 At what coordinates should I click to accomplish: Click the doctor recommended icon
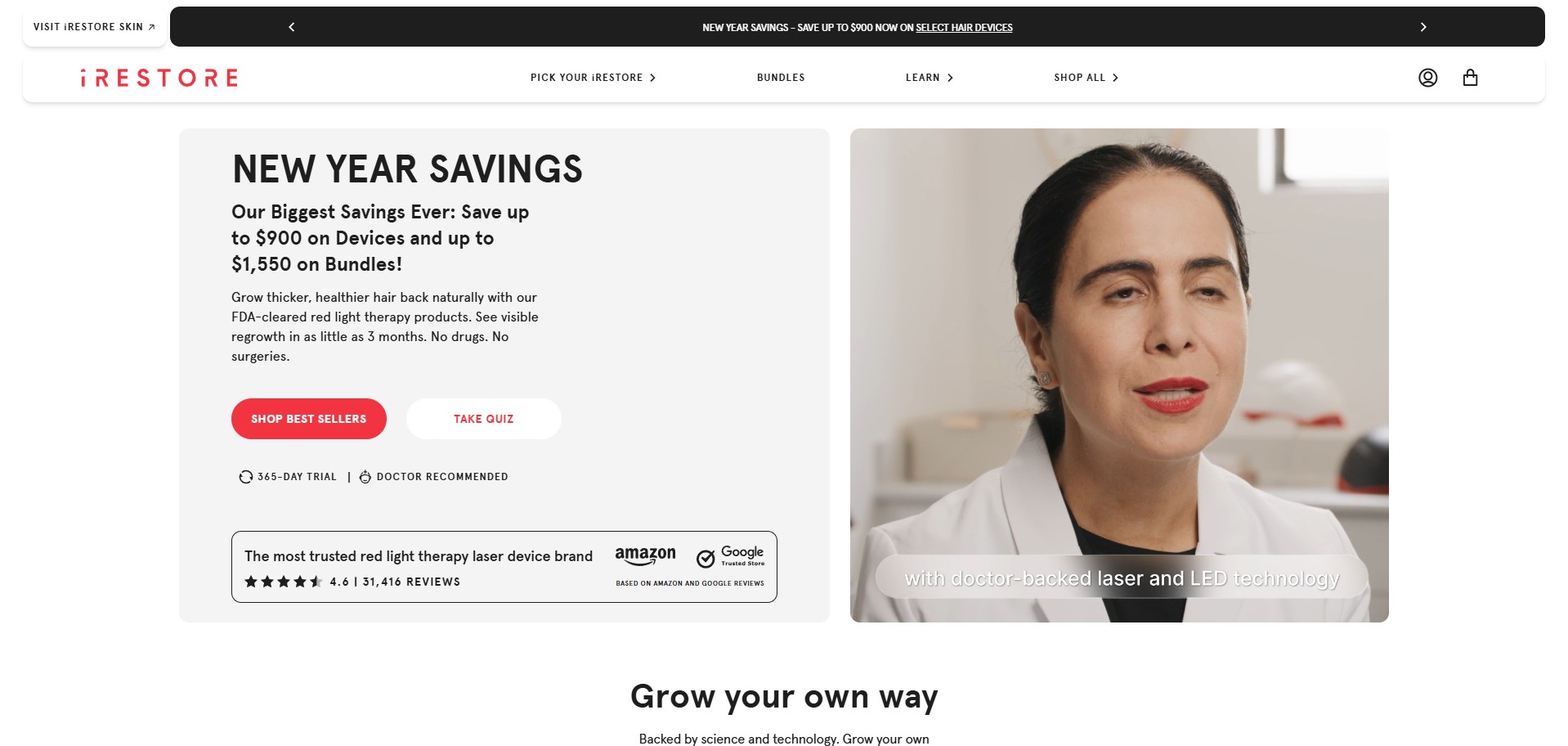click(x=365, y=477)
